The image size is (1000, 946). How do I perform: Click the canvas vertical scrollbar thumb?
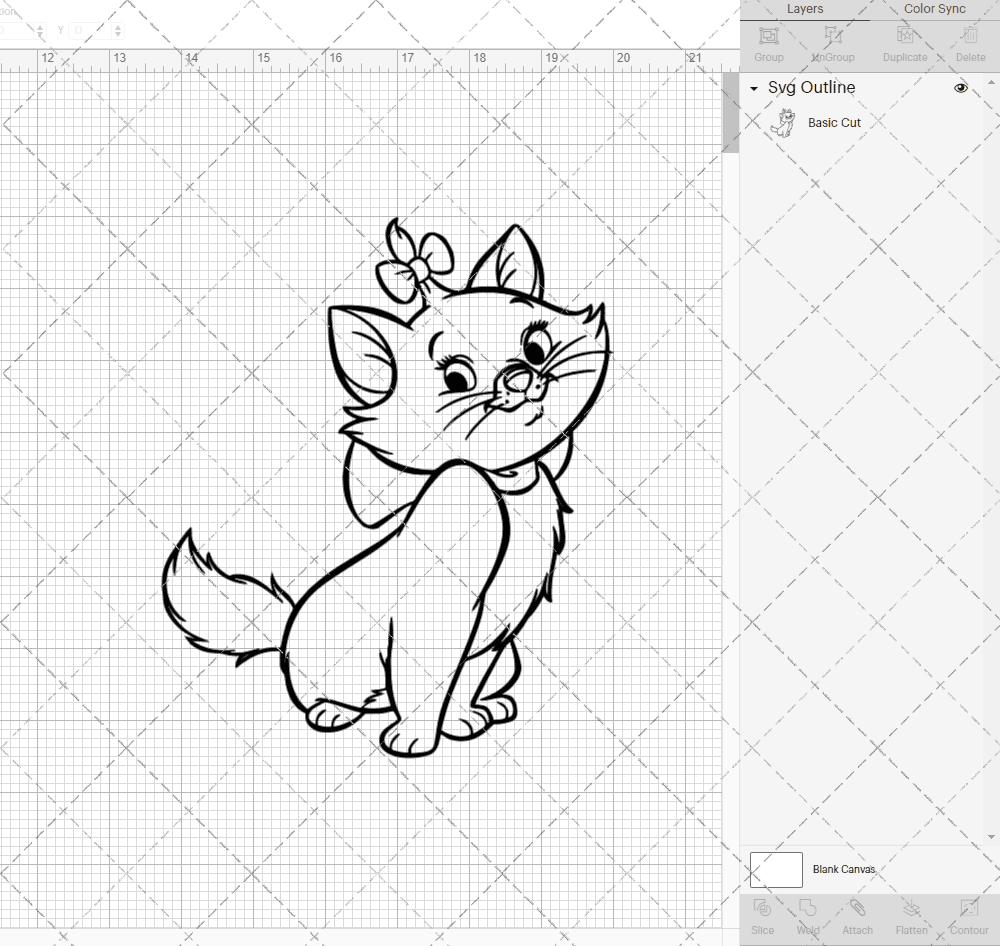(730, 112)
